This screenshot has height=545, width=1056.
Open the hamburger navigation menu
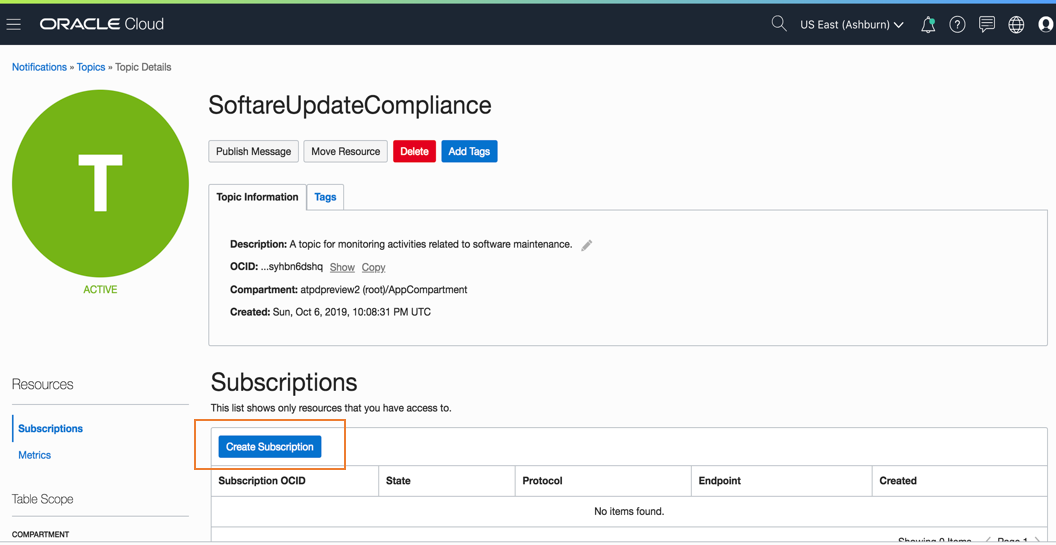pos(13,25)
